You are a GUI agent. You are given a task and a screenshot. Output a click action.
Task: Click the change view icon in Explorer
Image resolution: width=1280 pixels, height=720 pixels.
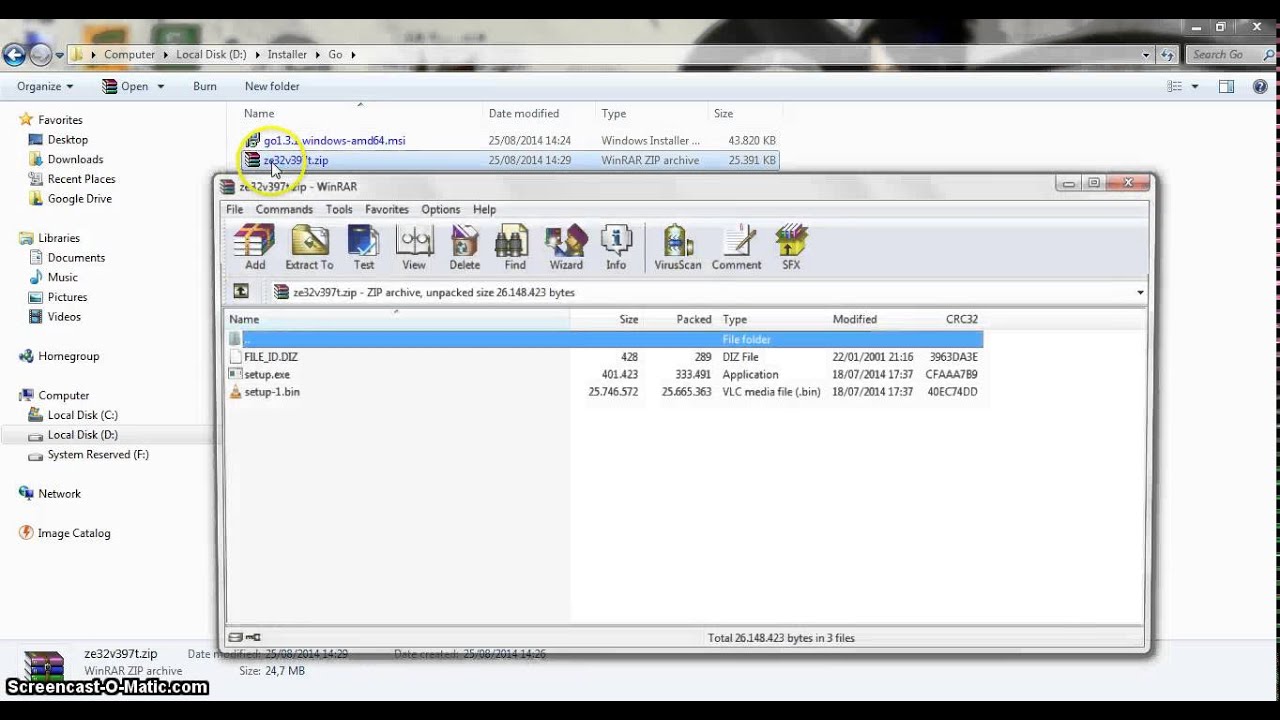click(1175, 87)
